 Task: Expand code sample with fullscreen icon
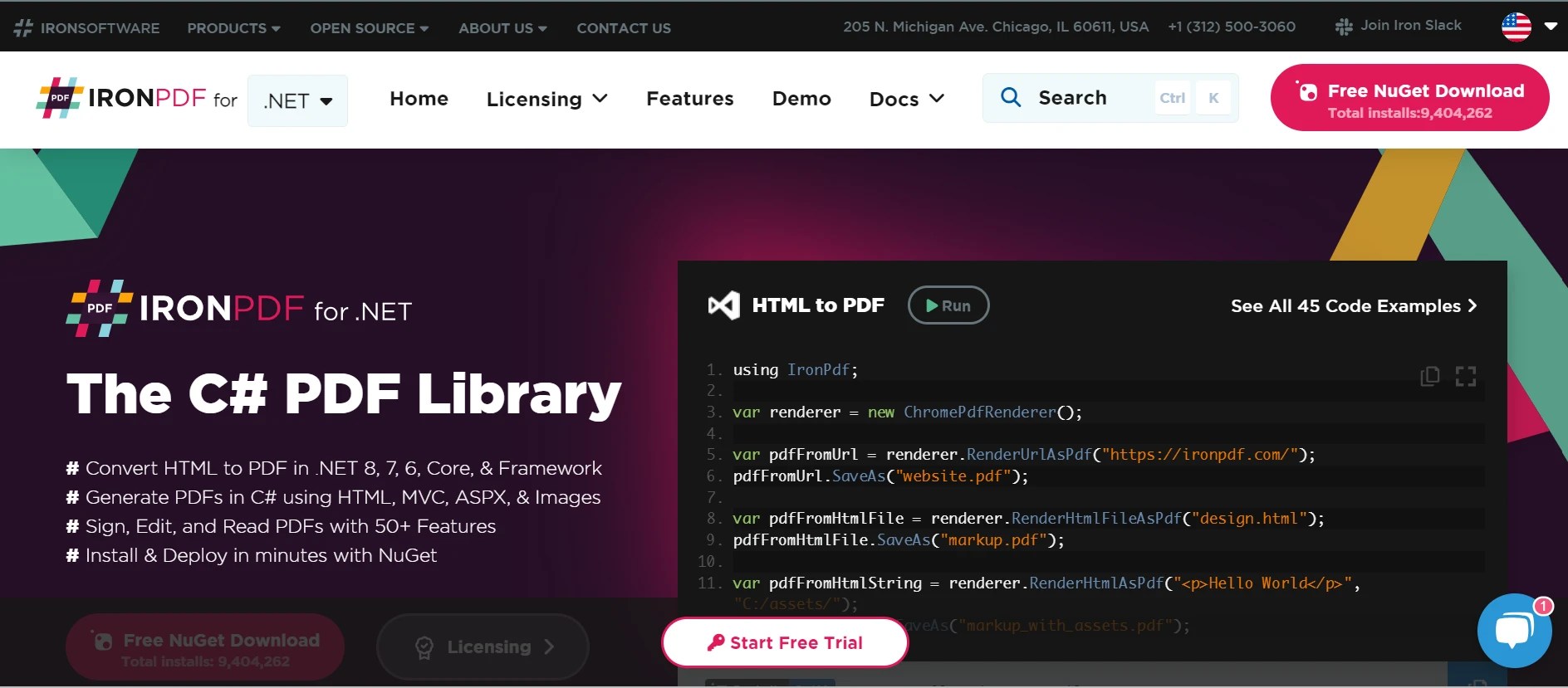pos(1466,376)
